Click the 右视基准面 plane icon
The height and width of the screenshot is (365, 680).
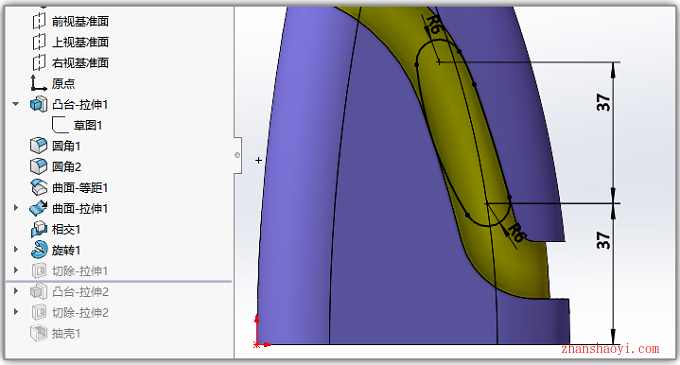[39, 63]
